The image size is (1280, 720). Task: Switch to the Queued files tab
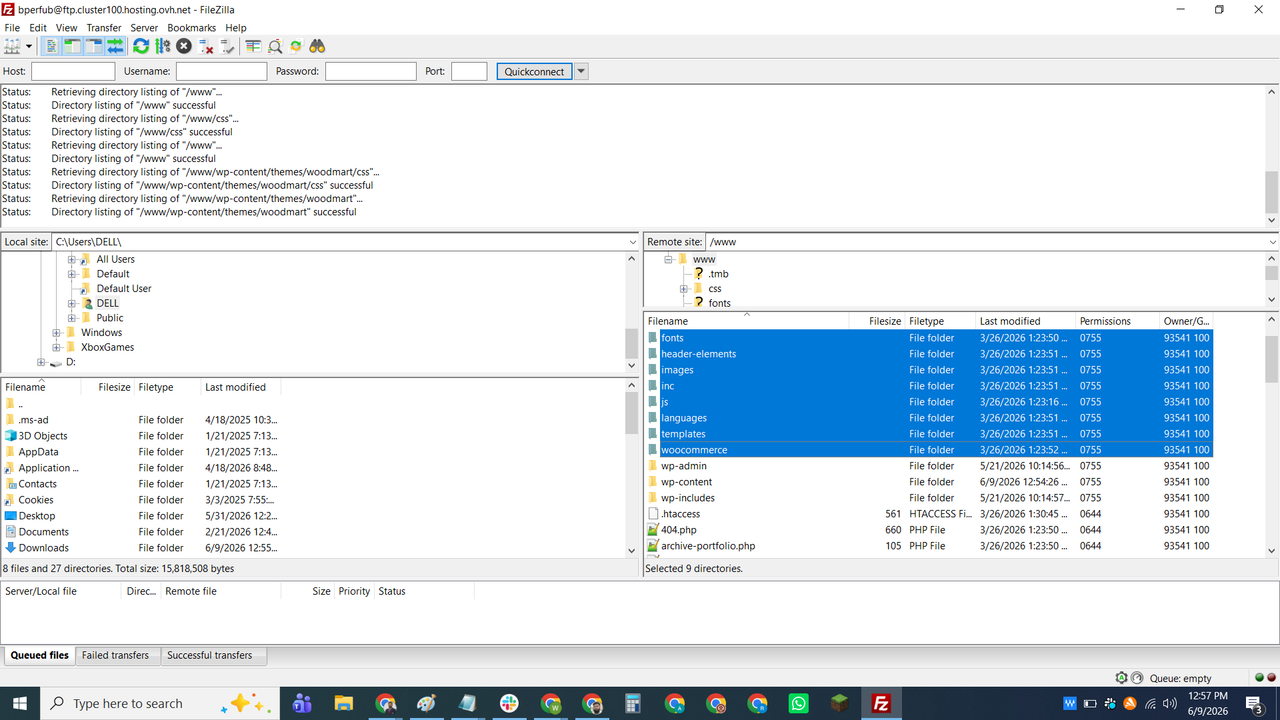pos(39,655)
